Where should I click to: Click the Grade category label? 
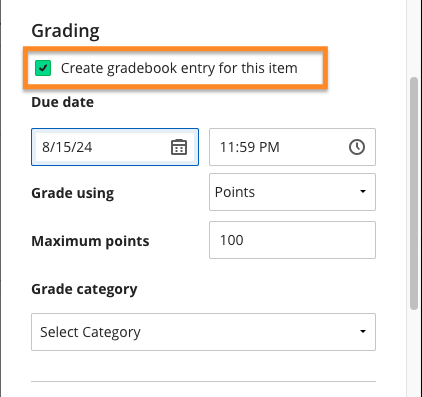click(84, 289)
